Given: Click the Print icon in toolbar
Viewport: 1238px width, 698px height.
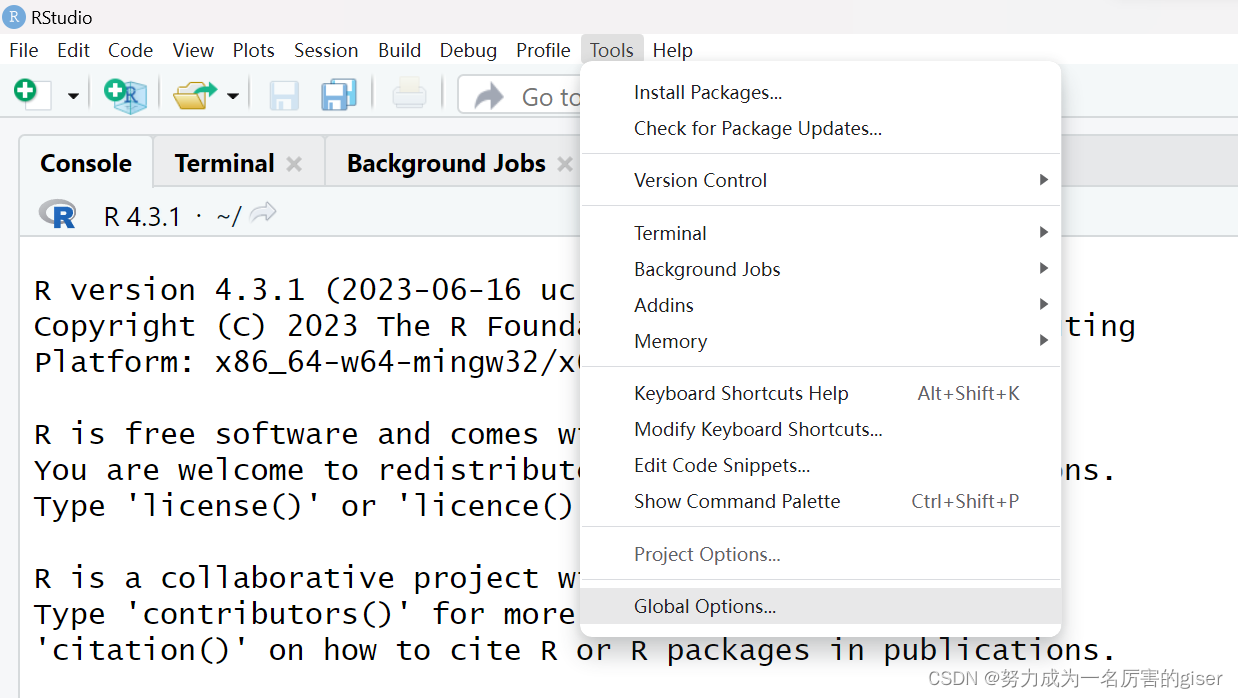Looking at the screenshot, I should coord(409,95).
